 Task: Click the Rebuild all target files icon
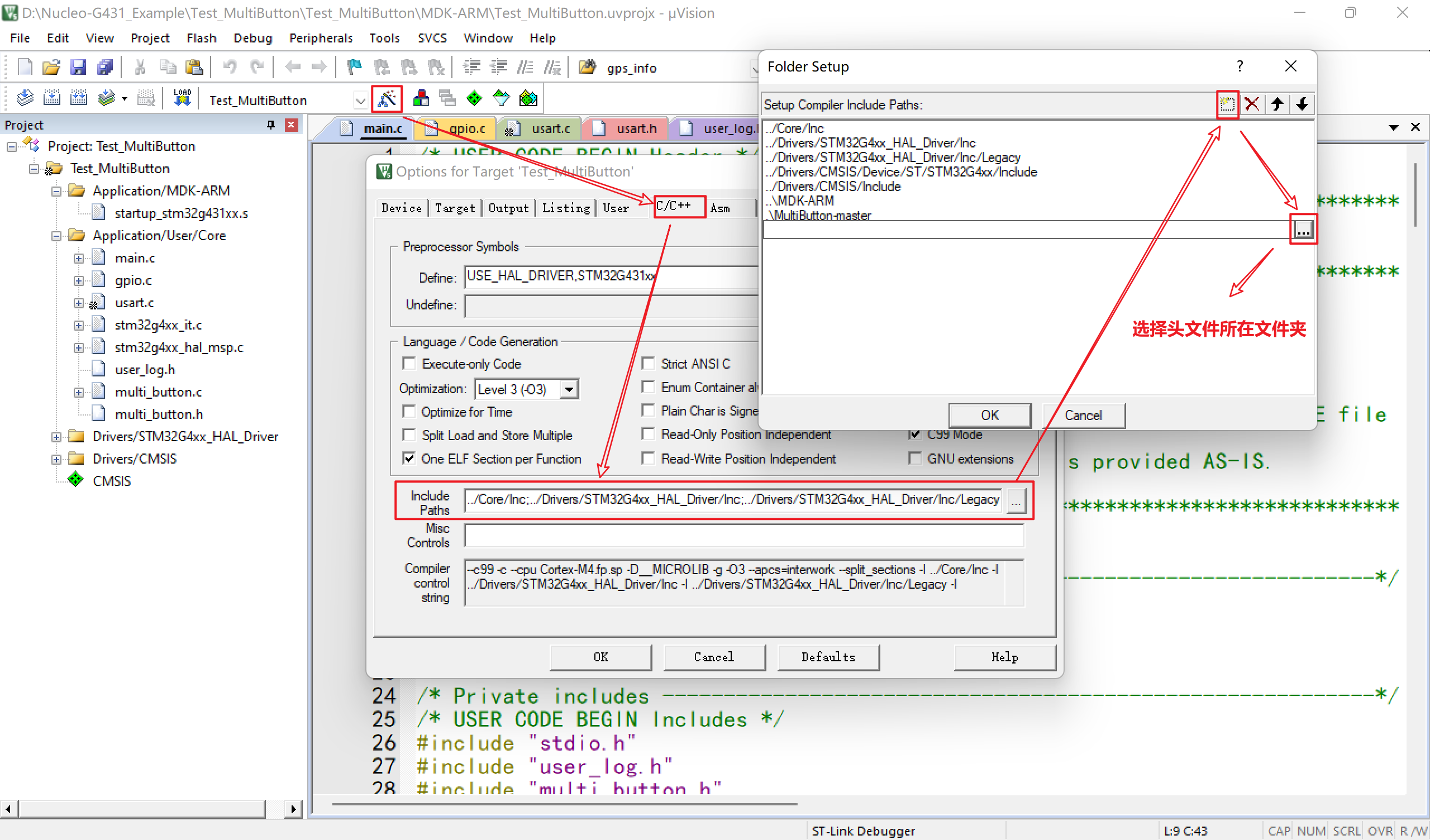click(78, 99)
